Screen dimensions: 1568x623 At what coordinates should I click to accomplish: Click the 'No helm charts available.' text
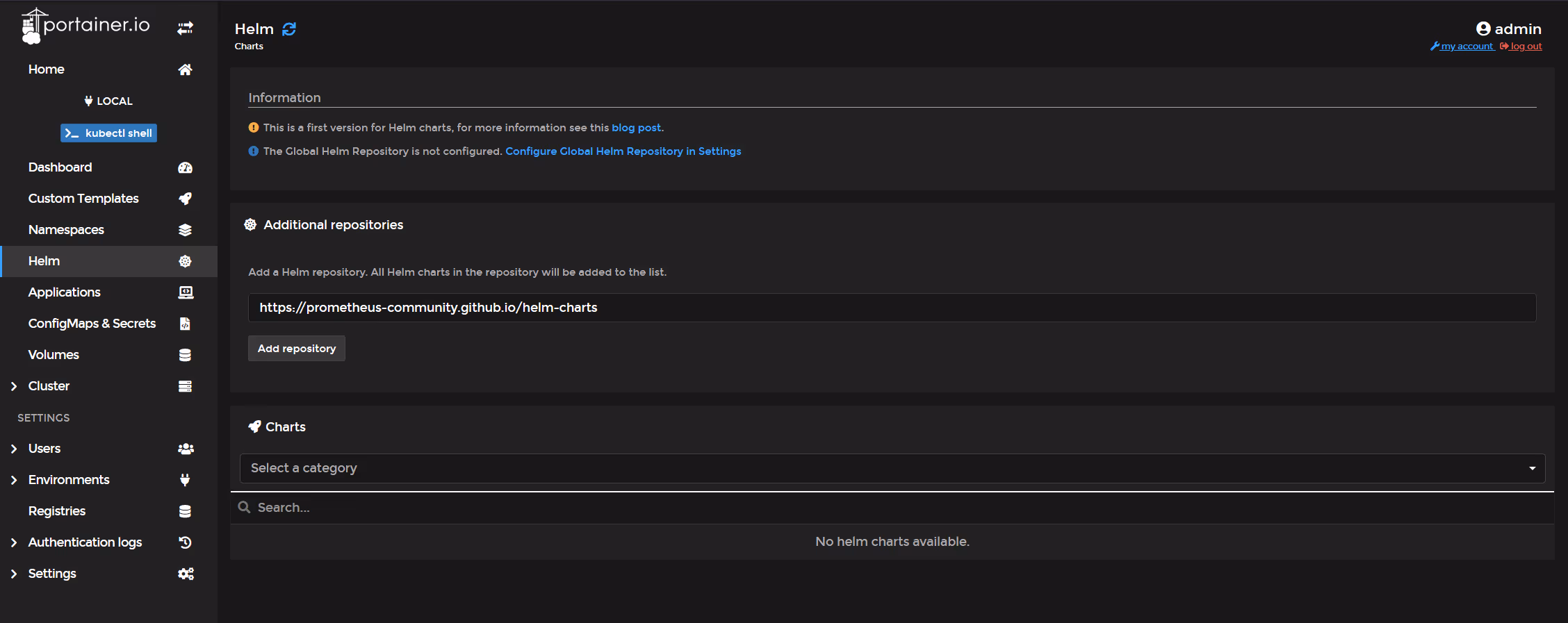click(892, 542)
